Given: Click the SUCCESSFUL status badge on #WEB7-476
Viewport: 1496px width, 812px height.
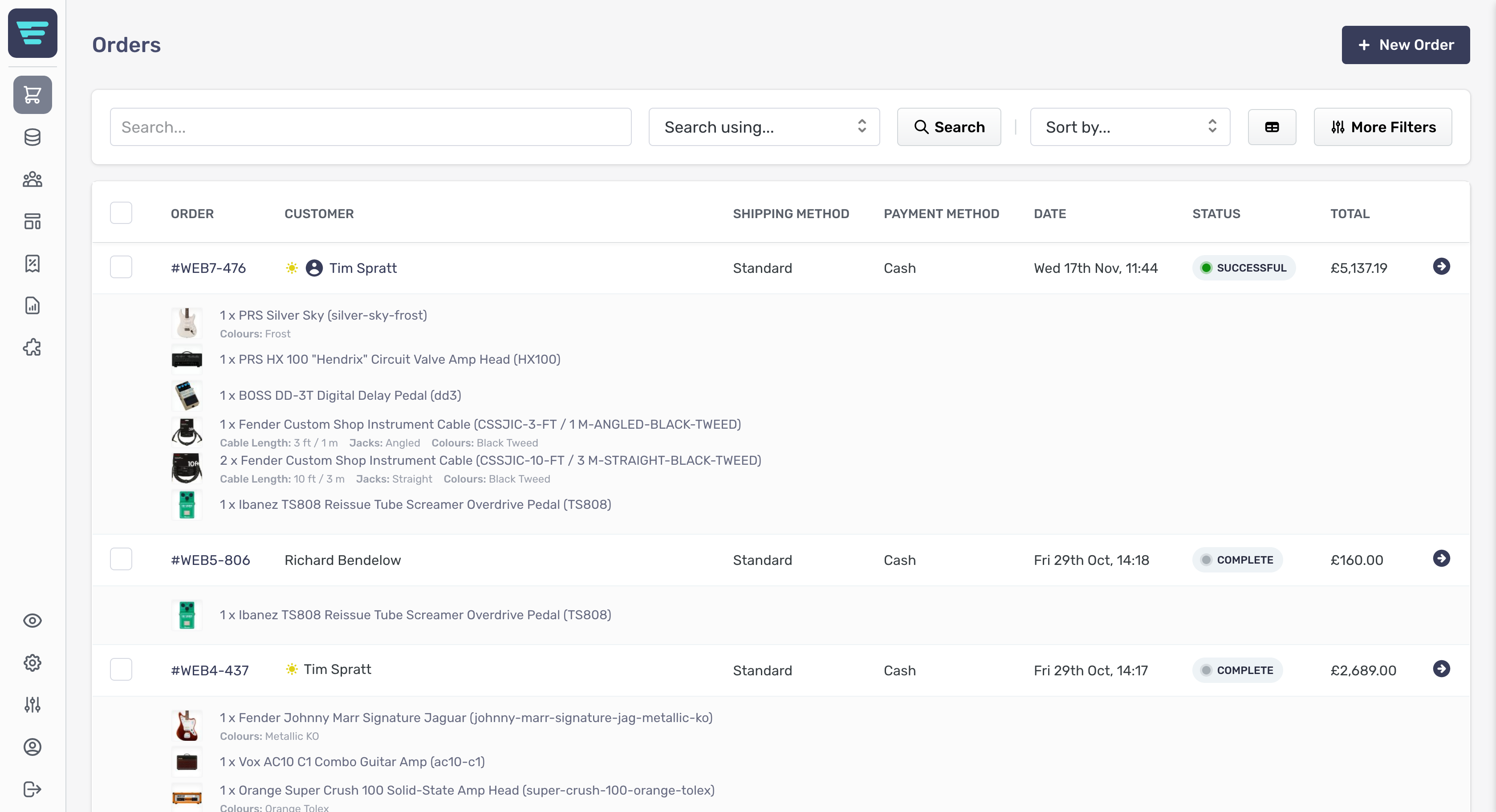Looking at the screenshot, I should coord(1244,268).
